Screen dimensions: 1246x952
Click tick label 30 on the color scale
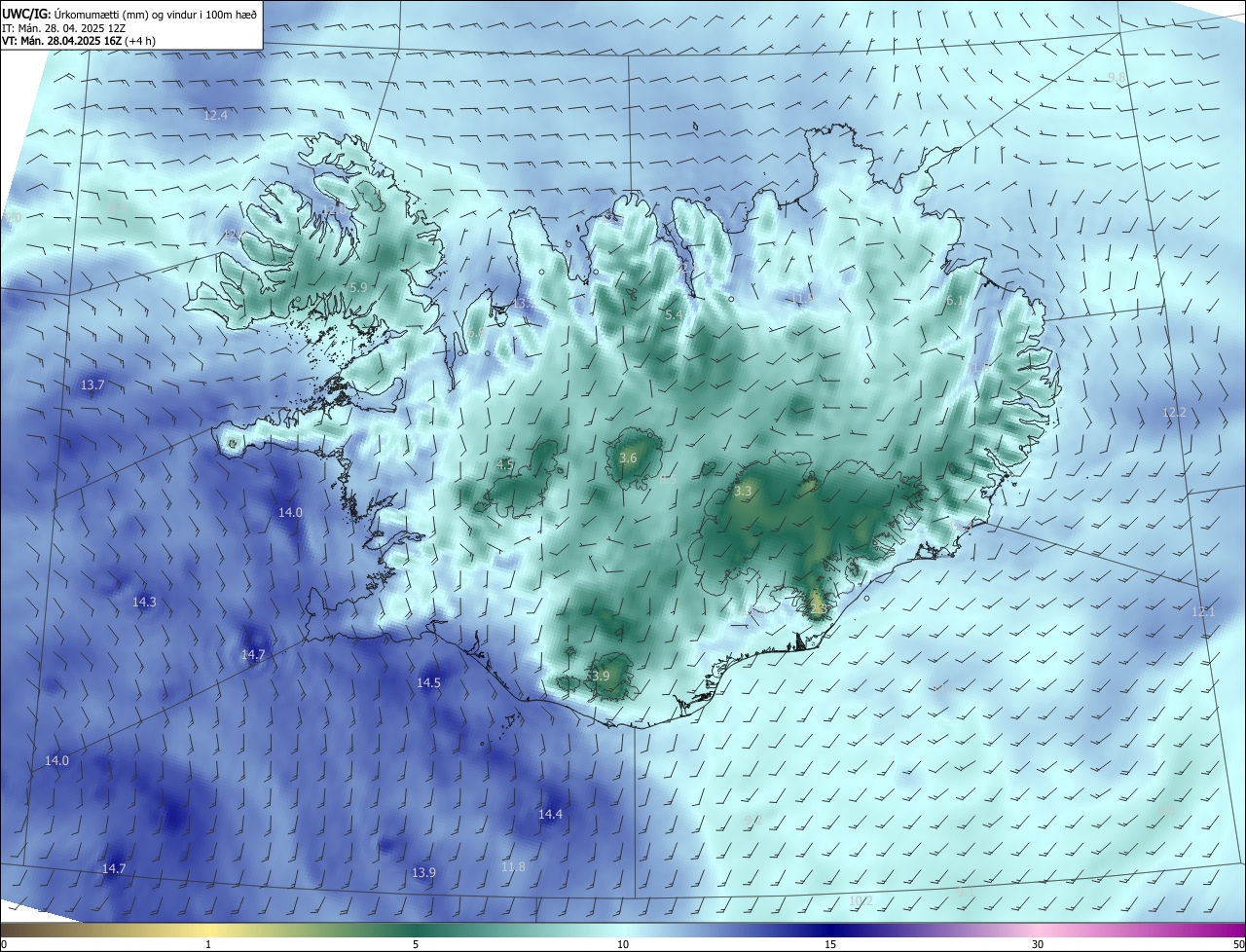coord(1038,944)
